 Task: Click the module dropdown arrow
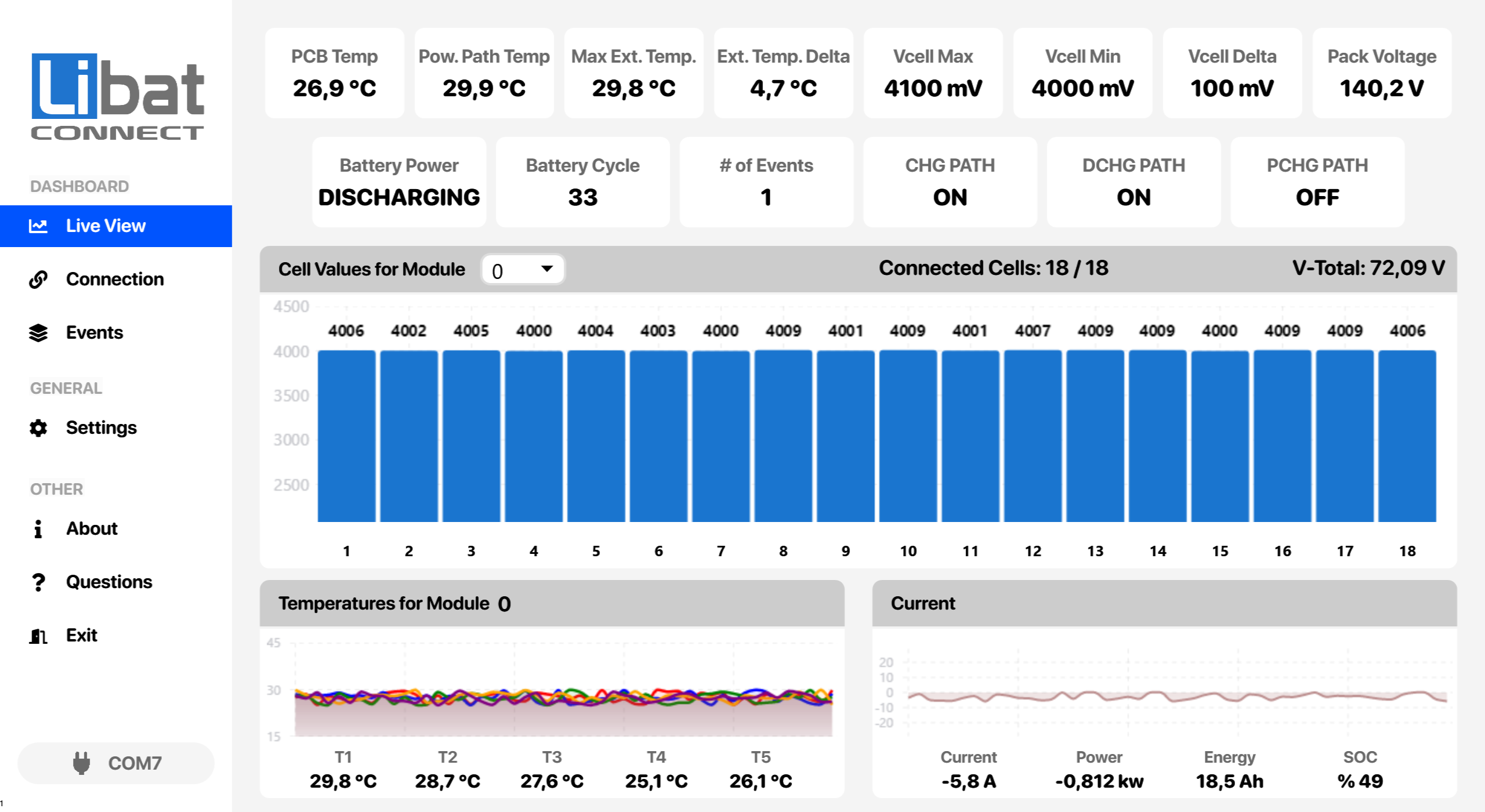pos(546,269)
